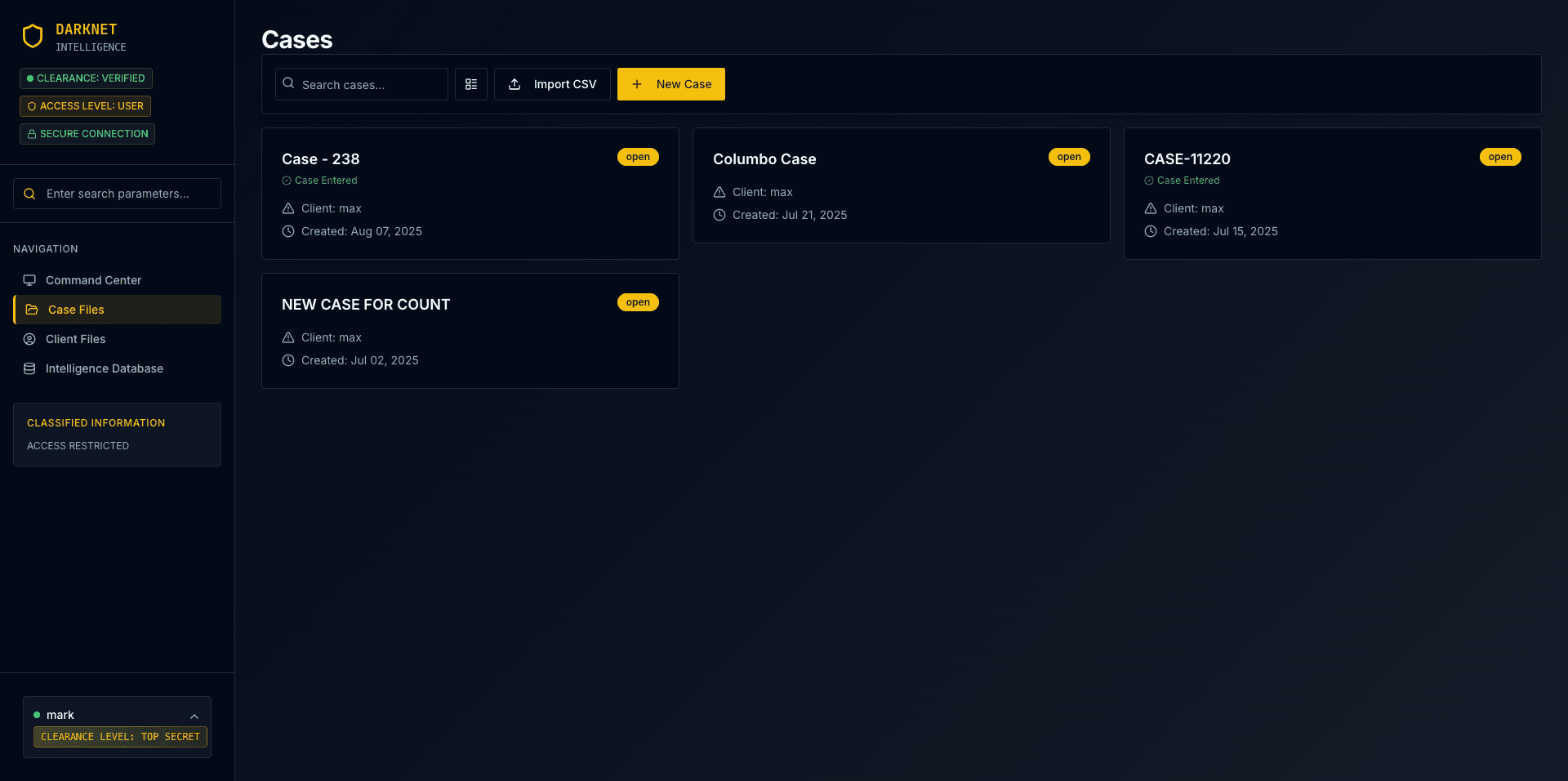Click 'Created: Jul 21, 2025' text
Screen dimensions: 1568x781
click(790, 215)
